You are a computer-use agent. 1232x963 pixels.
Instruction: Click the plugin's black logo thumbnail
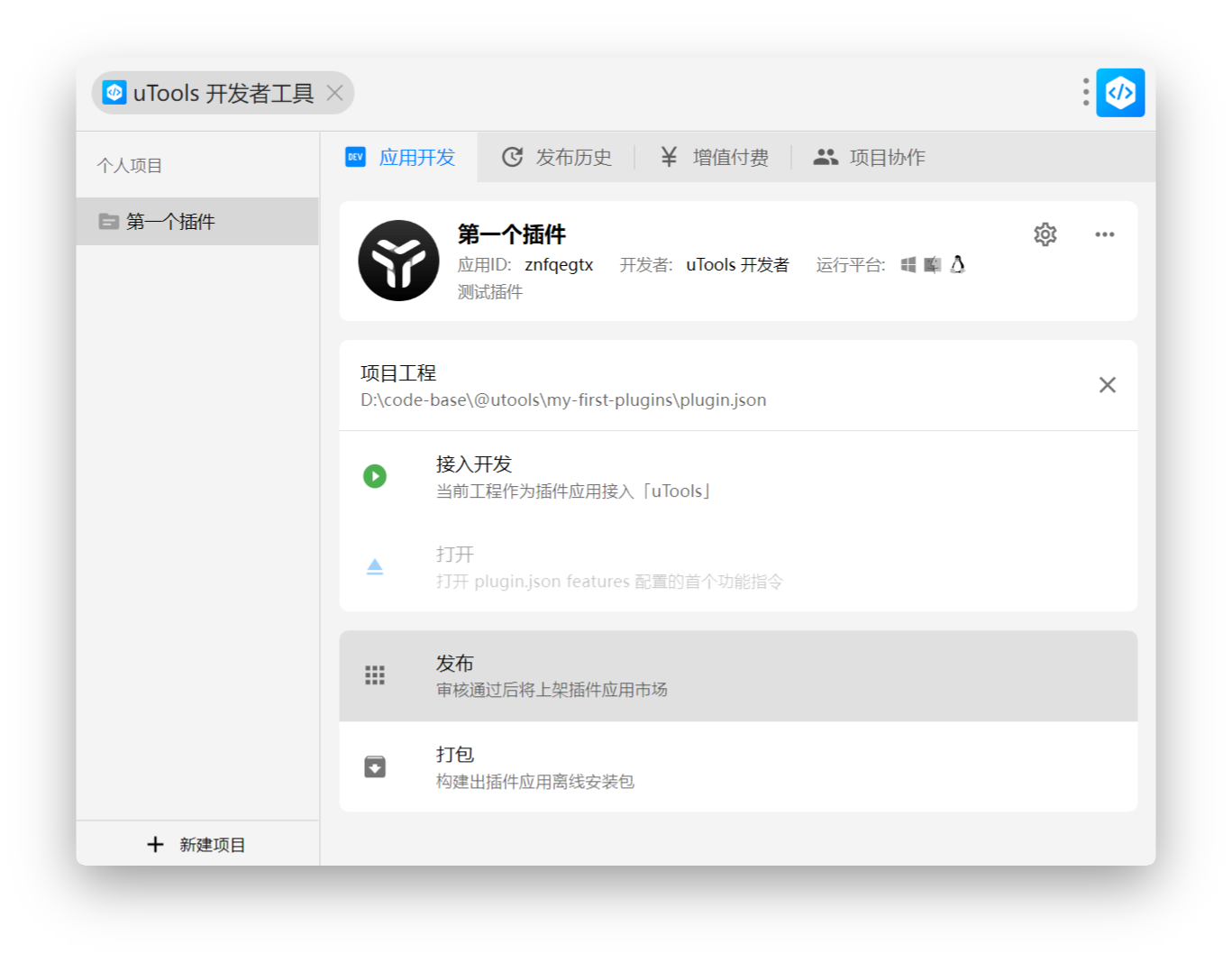[398, 261]
